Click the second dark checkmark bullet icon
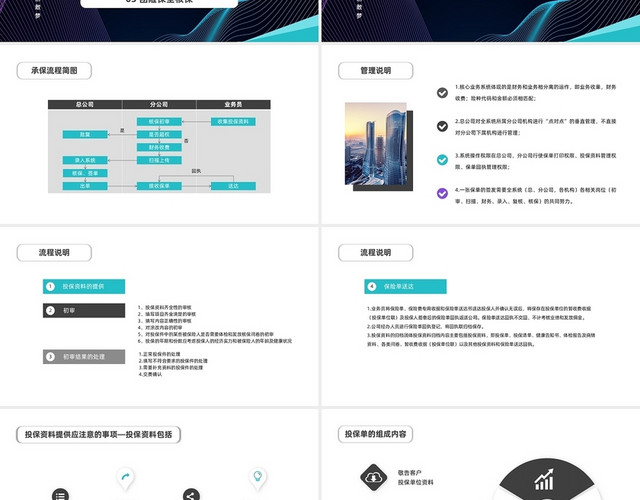 [x=442, y=127]
